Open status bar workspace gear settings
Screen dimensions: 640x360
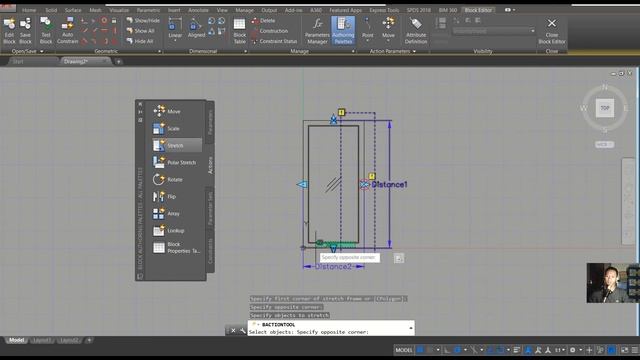pos(573,350)
